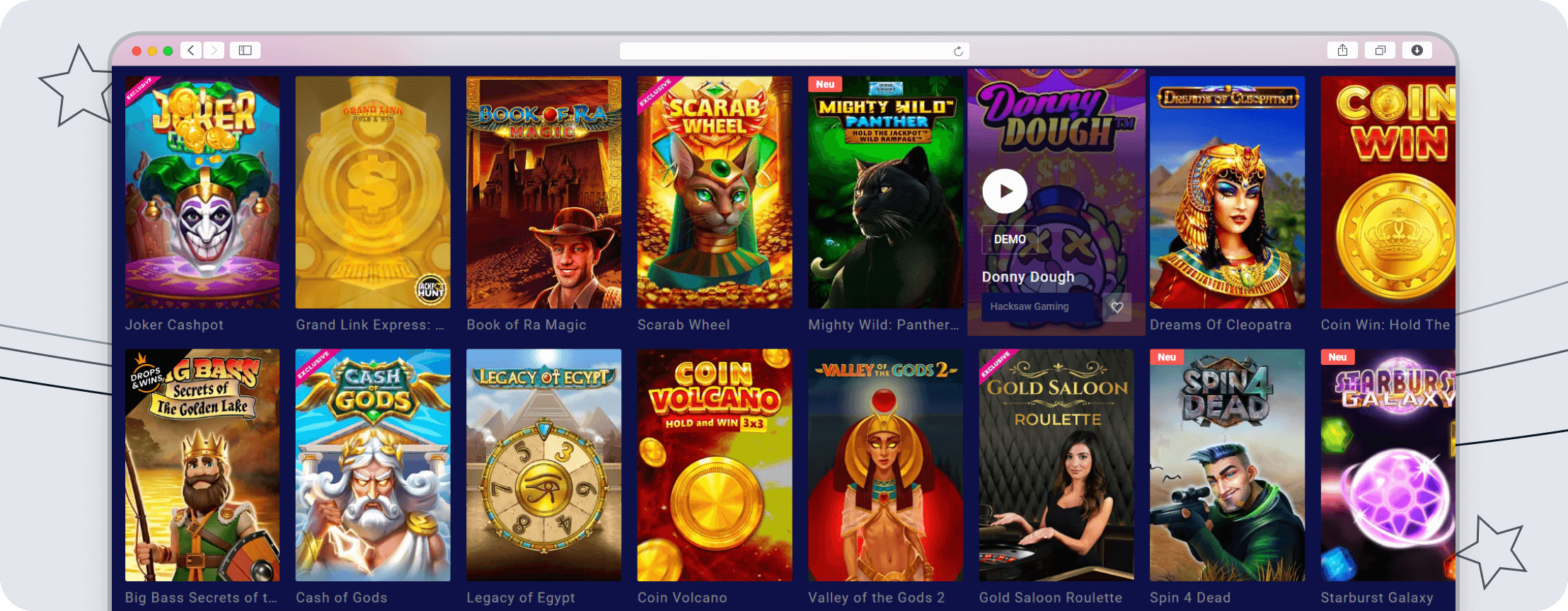Click the Gold Saloon Roulette title
This screenshot has width=1568, height=611.
pos(1051,598)
